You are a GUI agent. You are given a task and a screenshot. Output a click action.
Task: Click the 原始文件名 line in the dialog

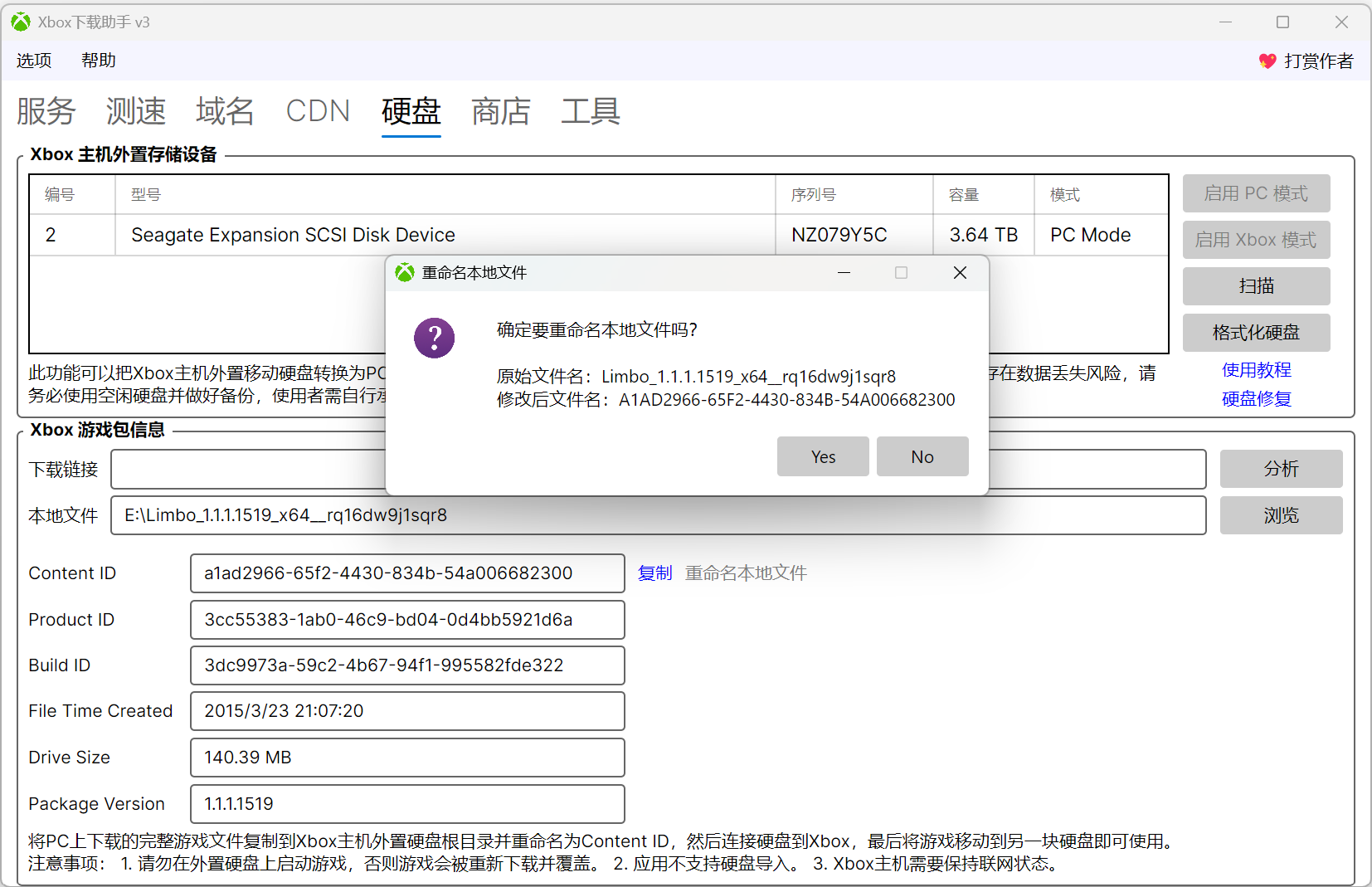(x=696, y=377)
